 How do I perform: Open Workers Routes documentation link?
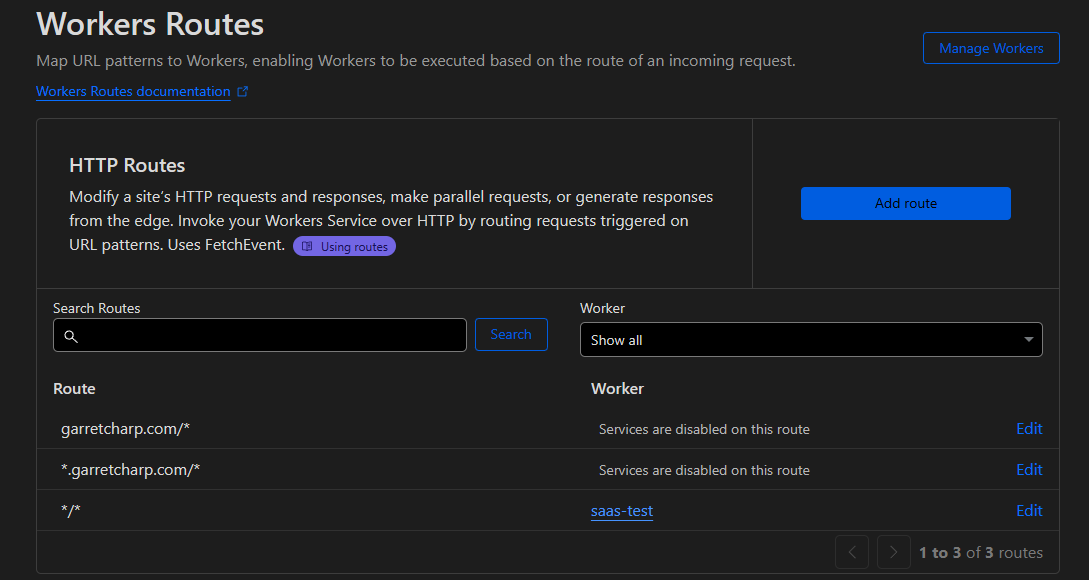point(133,92)
